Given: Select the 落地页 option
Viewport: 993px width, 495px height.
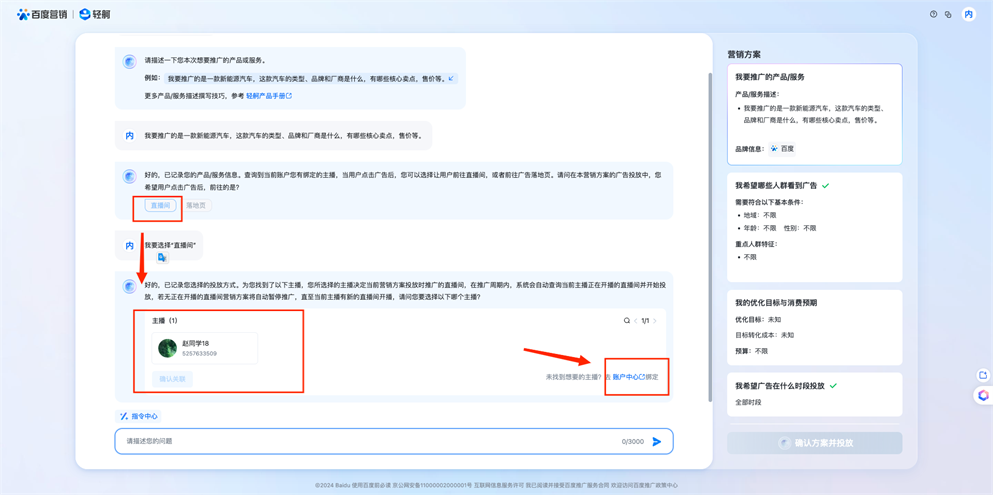Looking at the screenshot, I should coord(196,206).
